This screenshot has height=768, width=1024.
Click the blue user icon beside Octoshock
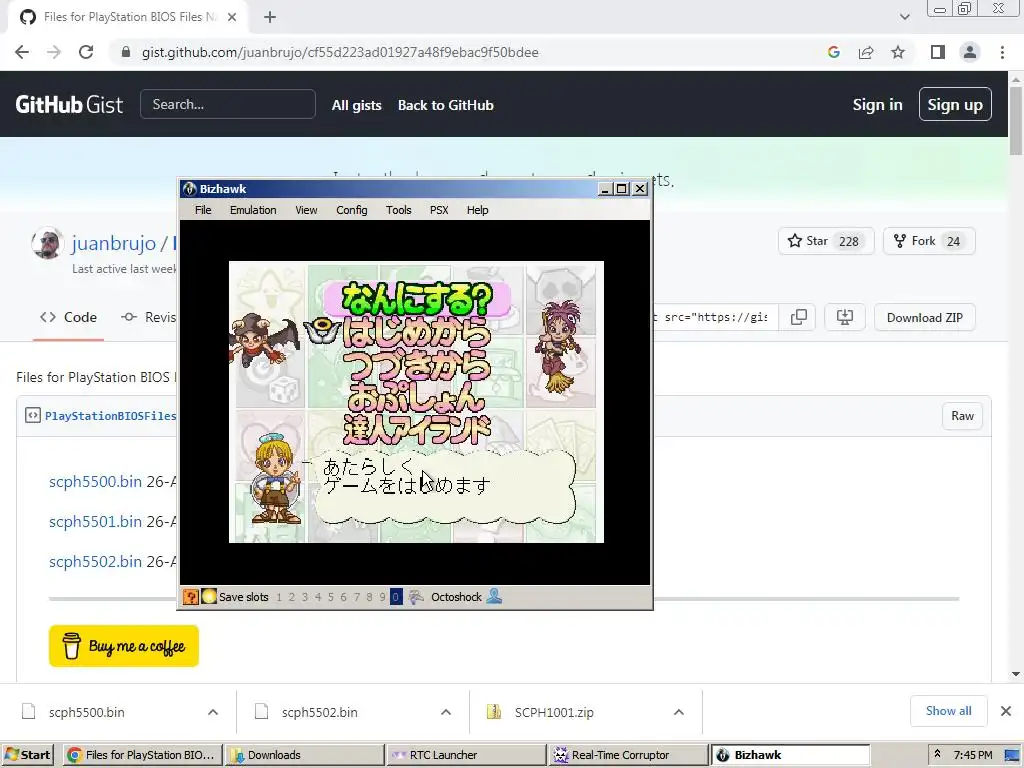click(494, 596)
